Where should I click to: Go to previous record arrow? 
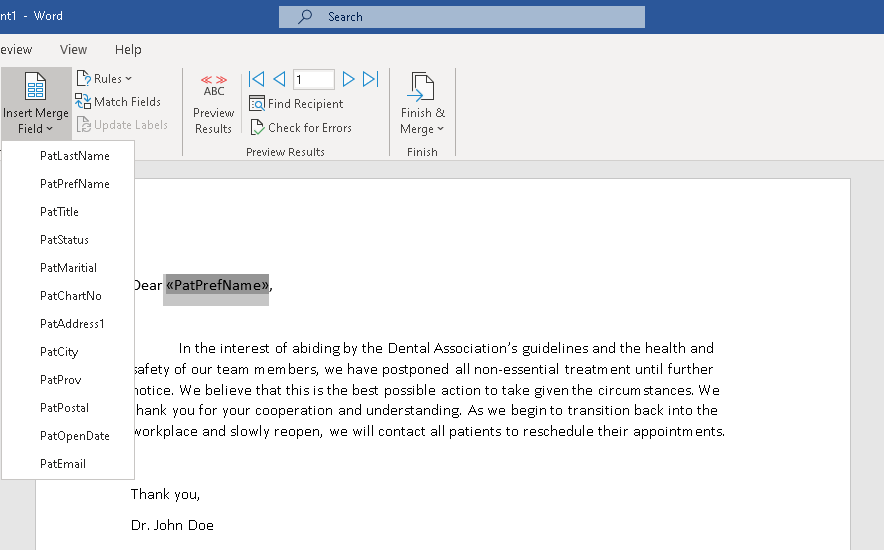tap(280, 79)
